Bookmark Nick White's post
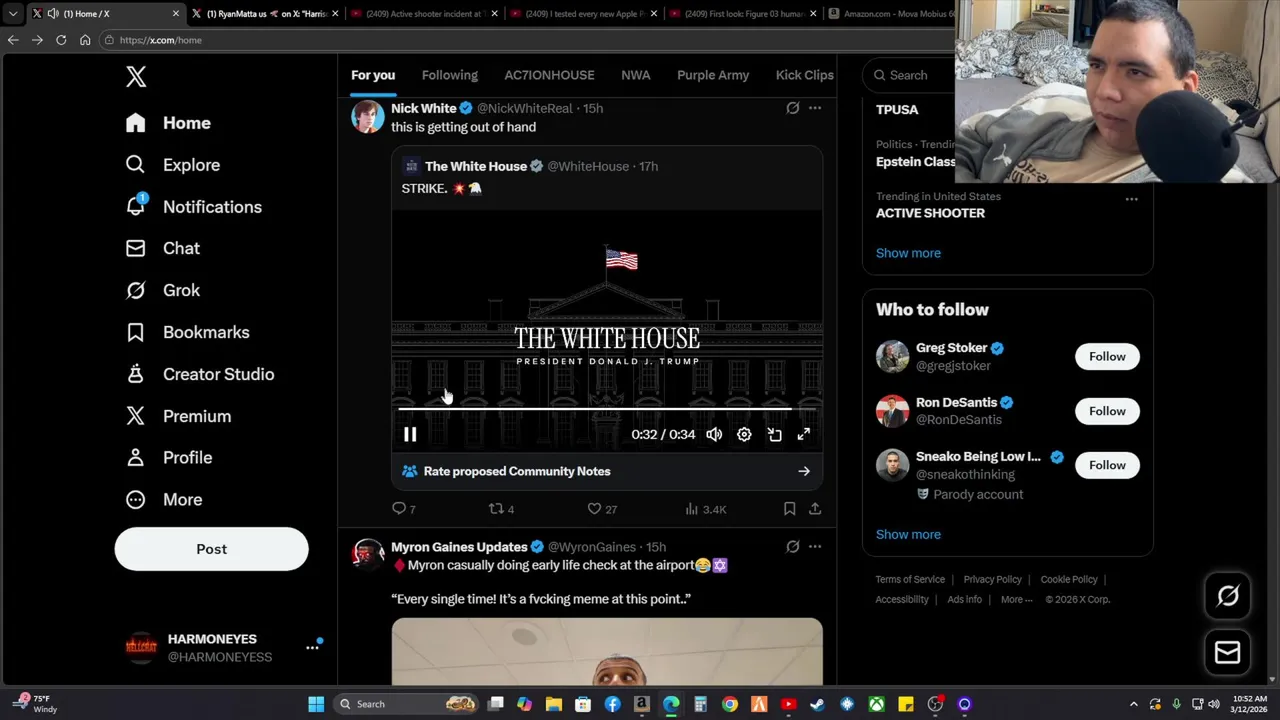Image resolution: width=1280 pixels, height=720 pixels. click(789, 509)
